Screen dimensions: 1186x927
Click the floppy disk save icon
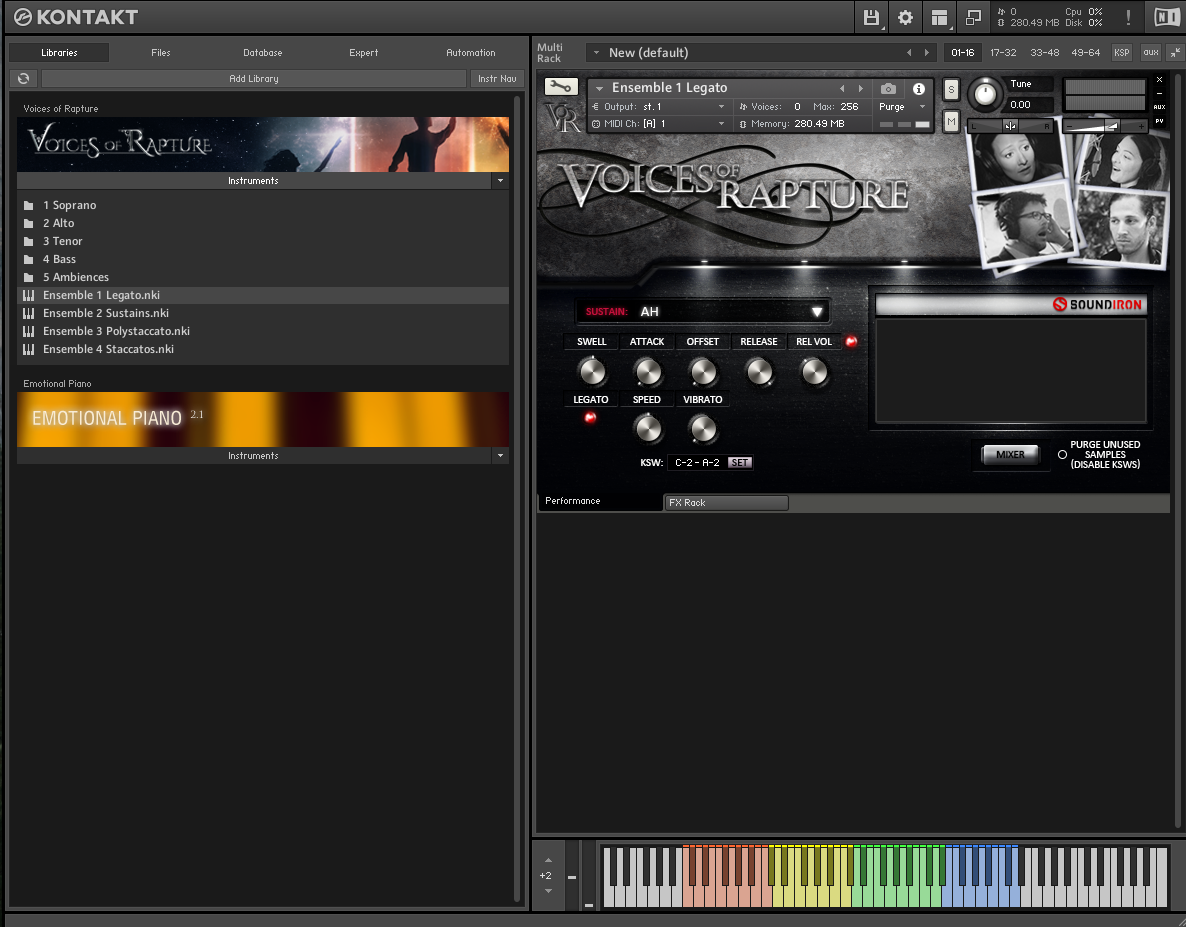871,17
